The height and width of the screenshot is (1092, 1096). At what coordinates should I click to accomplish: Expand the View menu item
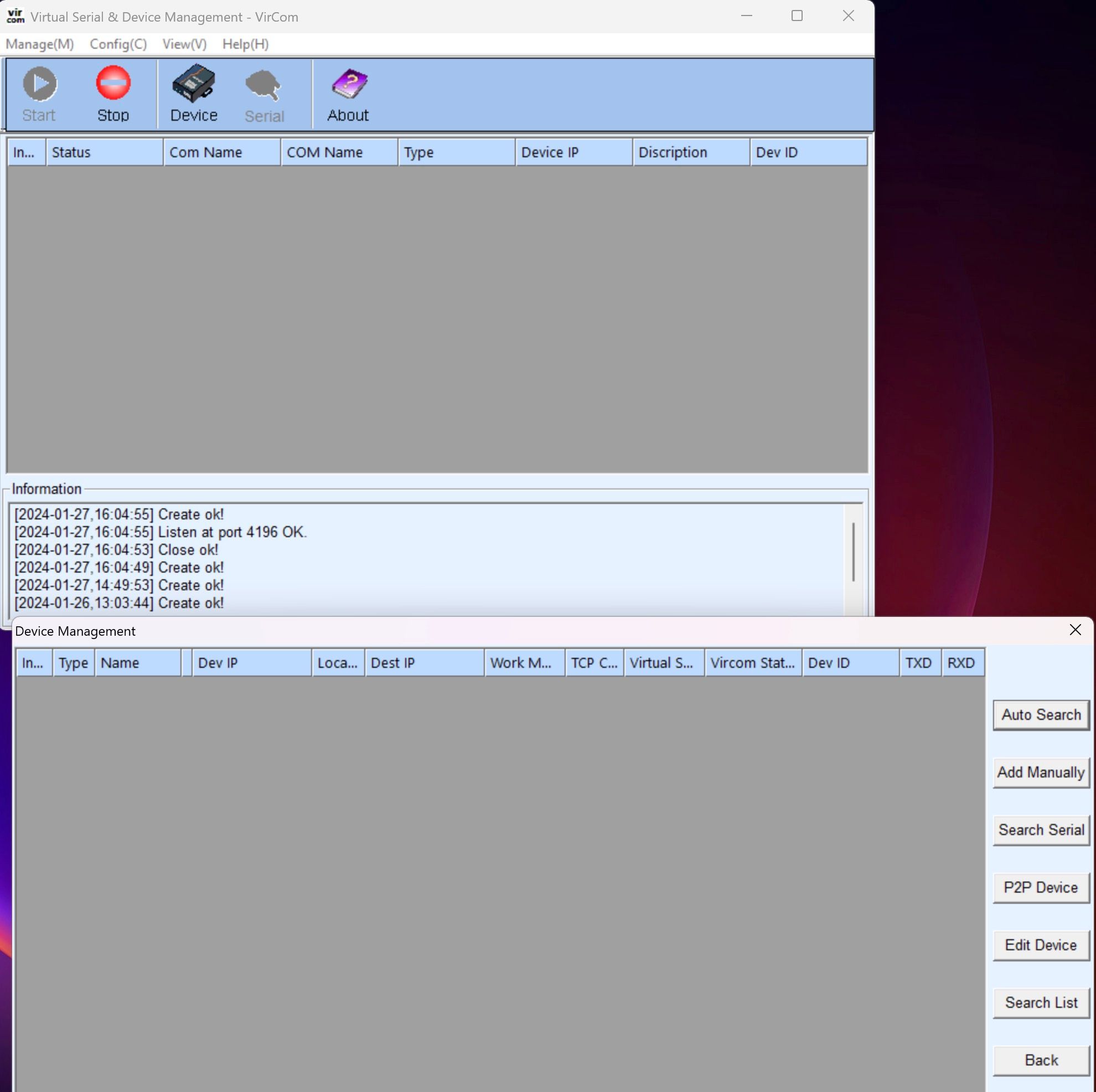185,43
